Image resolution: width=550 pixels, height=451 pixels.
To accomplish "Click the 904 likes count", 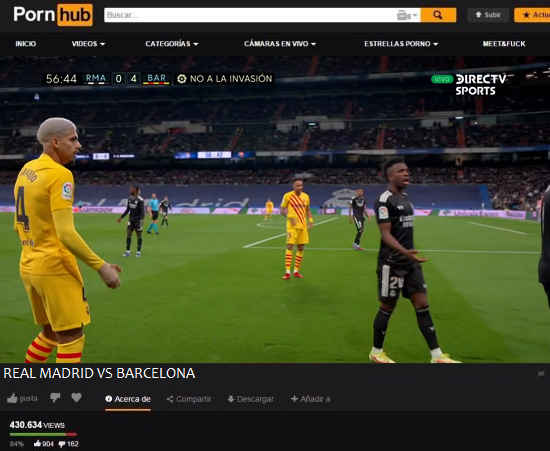I will point(44,444).
